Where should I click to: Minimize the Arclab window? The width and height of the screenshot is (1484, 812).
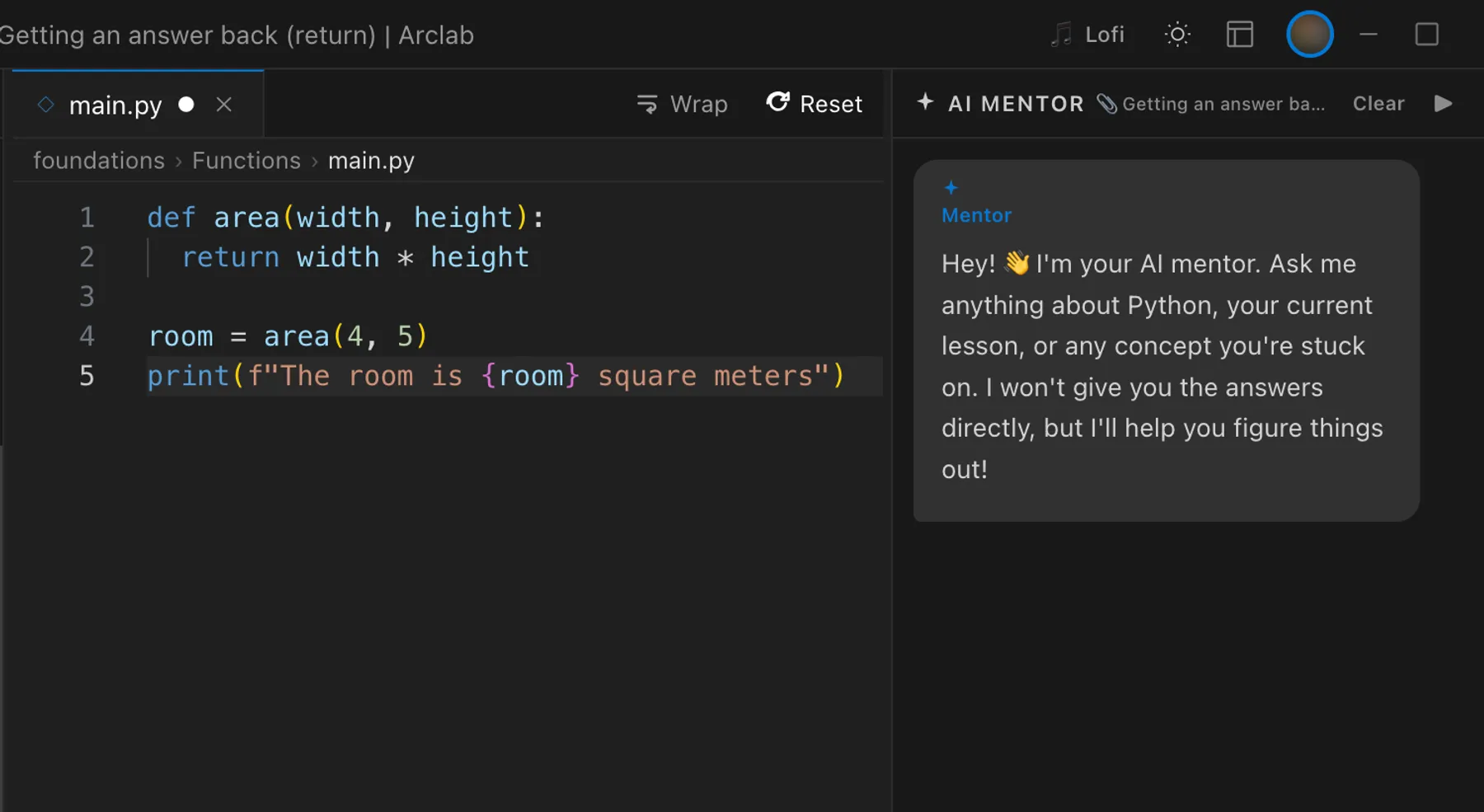click(1369, 35)
